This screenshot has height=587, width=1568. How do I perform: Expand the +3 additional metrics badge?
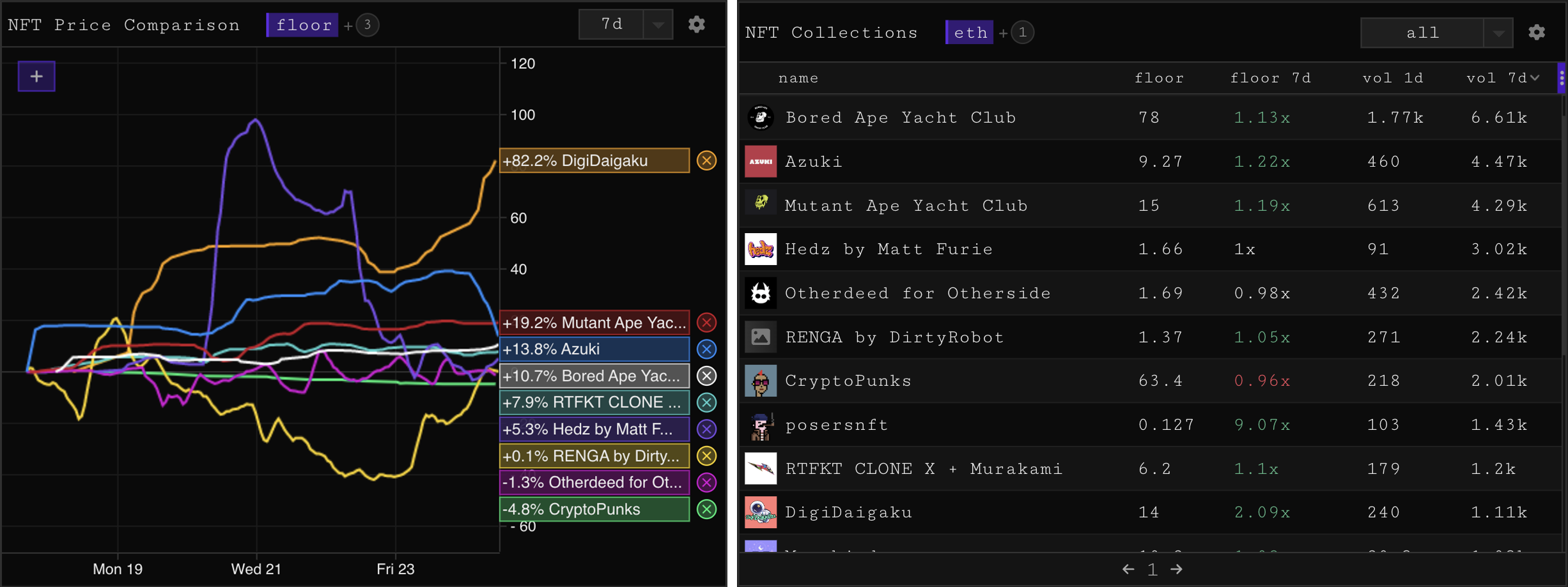[x=367, y=25]
